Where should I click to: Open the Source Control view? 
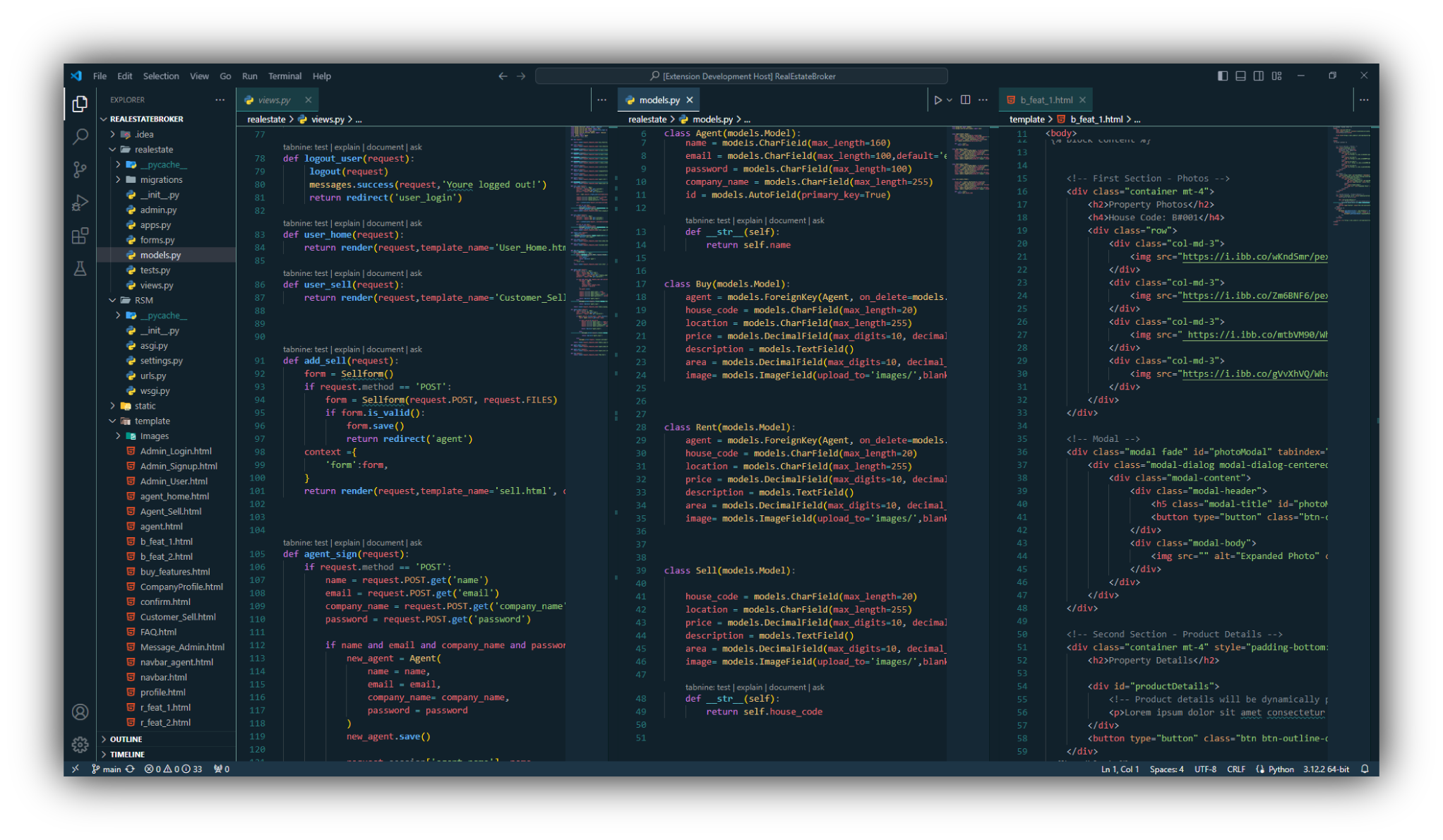(80, 169)
